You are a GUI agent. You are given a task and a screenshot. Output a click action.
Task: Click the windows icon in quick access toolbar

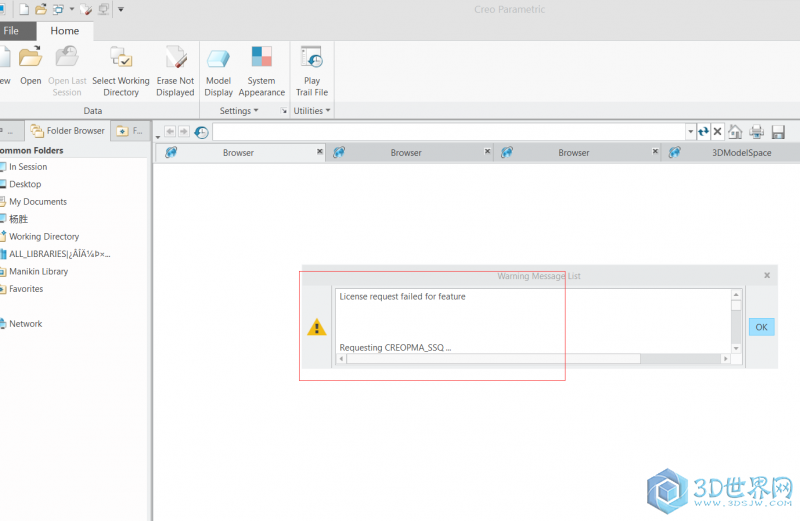pos(59,9)
